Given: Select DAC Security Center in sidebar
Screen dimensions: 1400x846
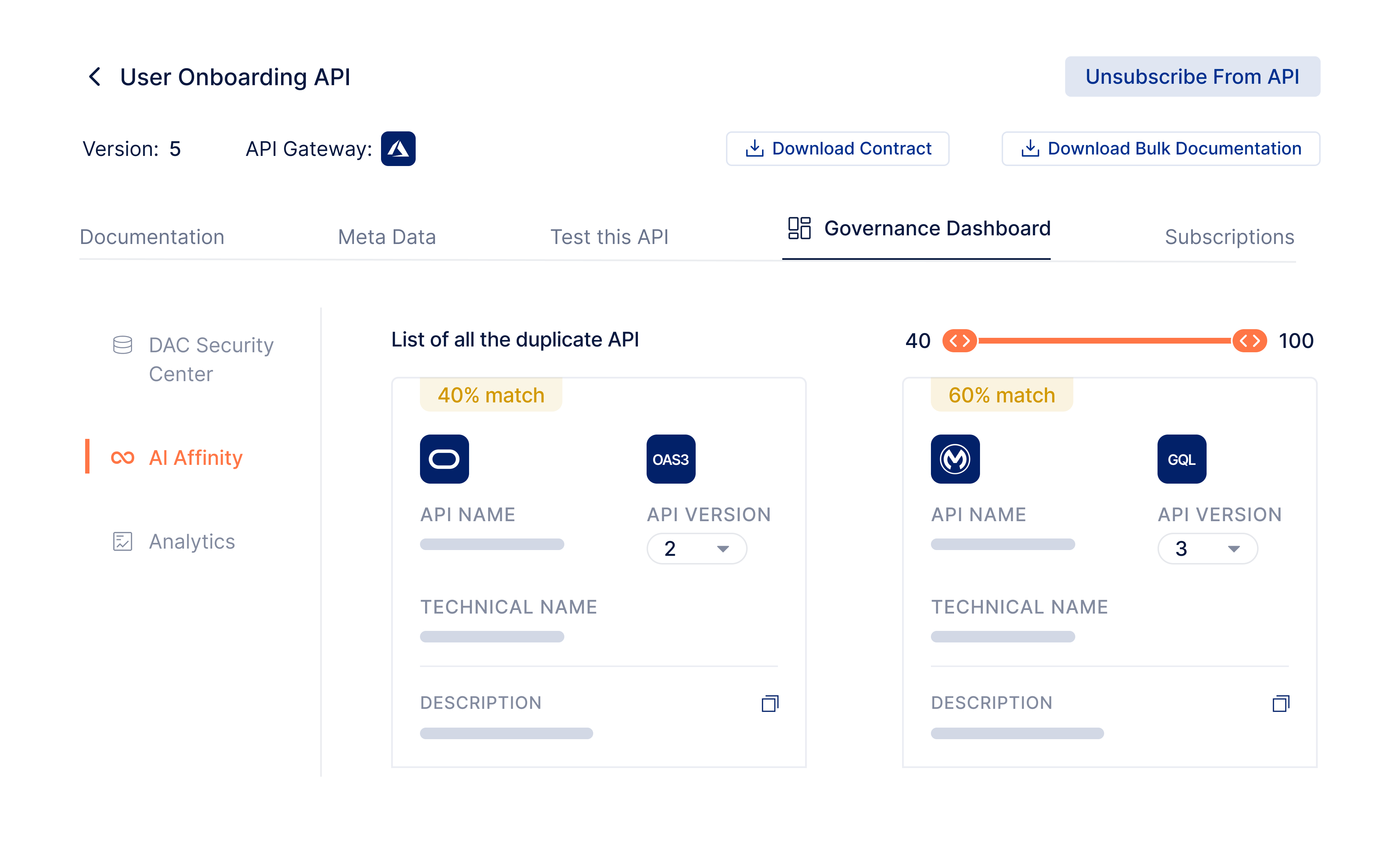Looking at the screenshot, I should (211, 359).
